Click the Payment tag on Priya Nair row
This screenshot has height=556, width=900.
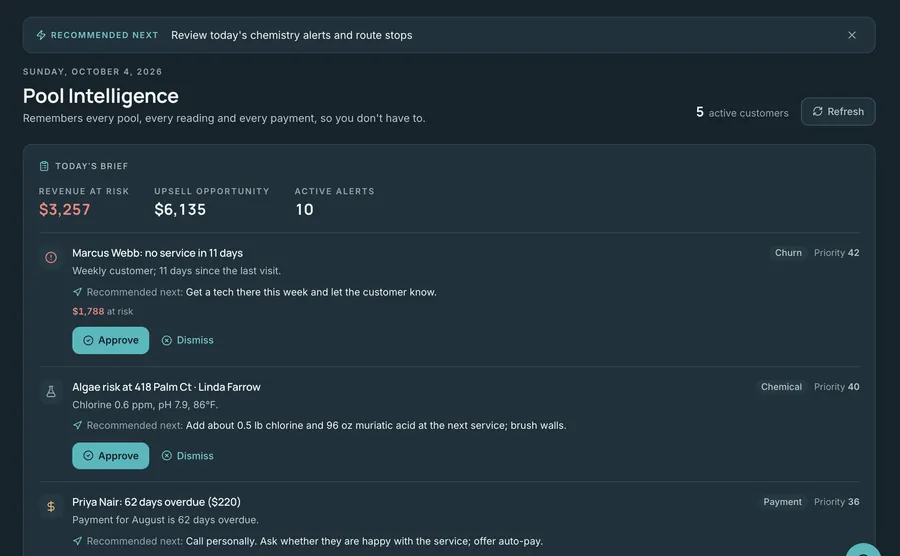[x=782, y=501]
